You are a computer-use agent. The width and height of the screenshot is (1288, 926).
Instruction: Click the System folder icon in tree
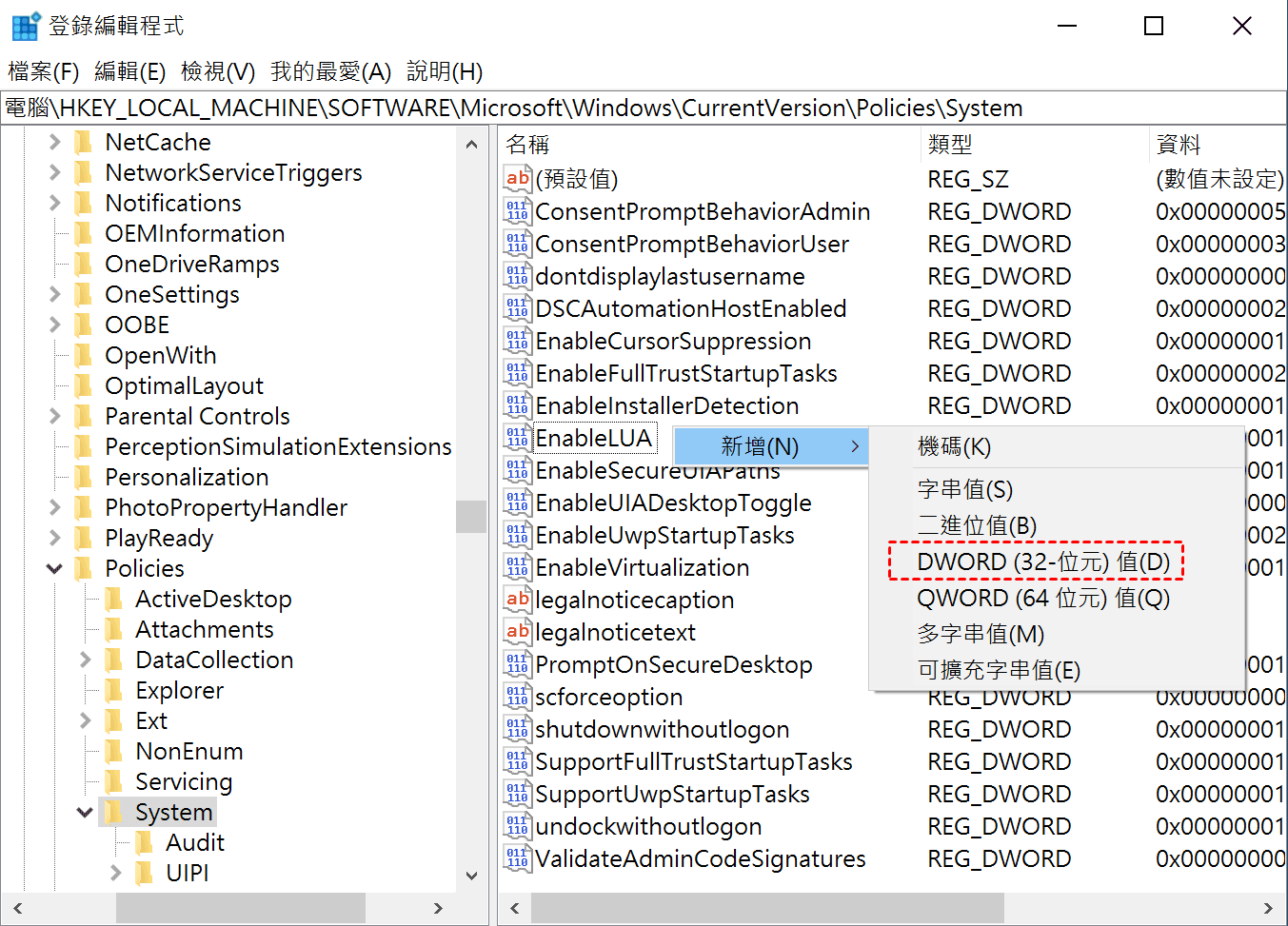click(x=113, y=812)
